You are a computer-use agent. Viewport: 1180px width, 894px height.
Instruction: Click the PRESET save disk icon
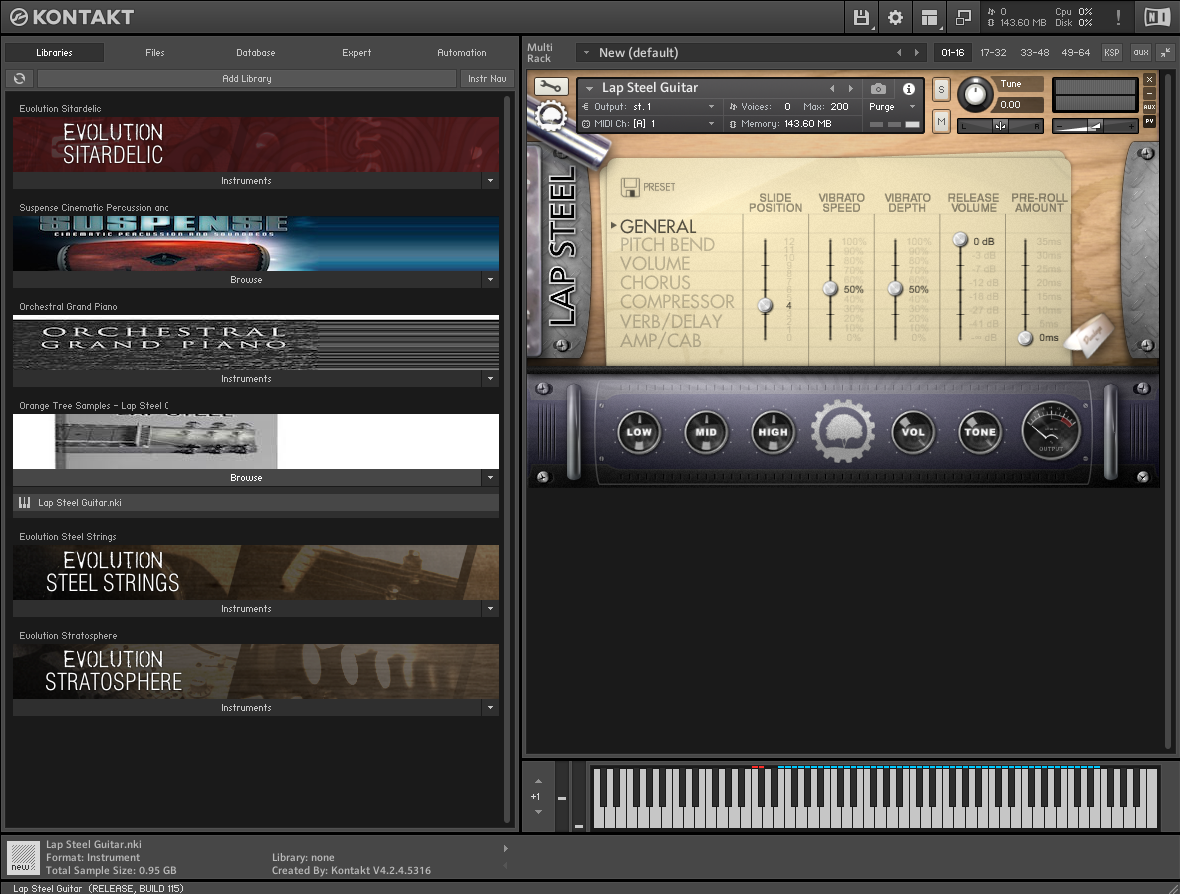[630, 187]
